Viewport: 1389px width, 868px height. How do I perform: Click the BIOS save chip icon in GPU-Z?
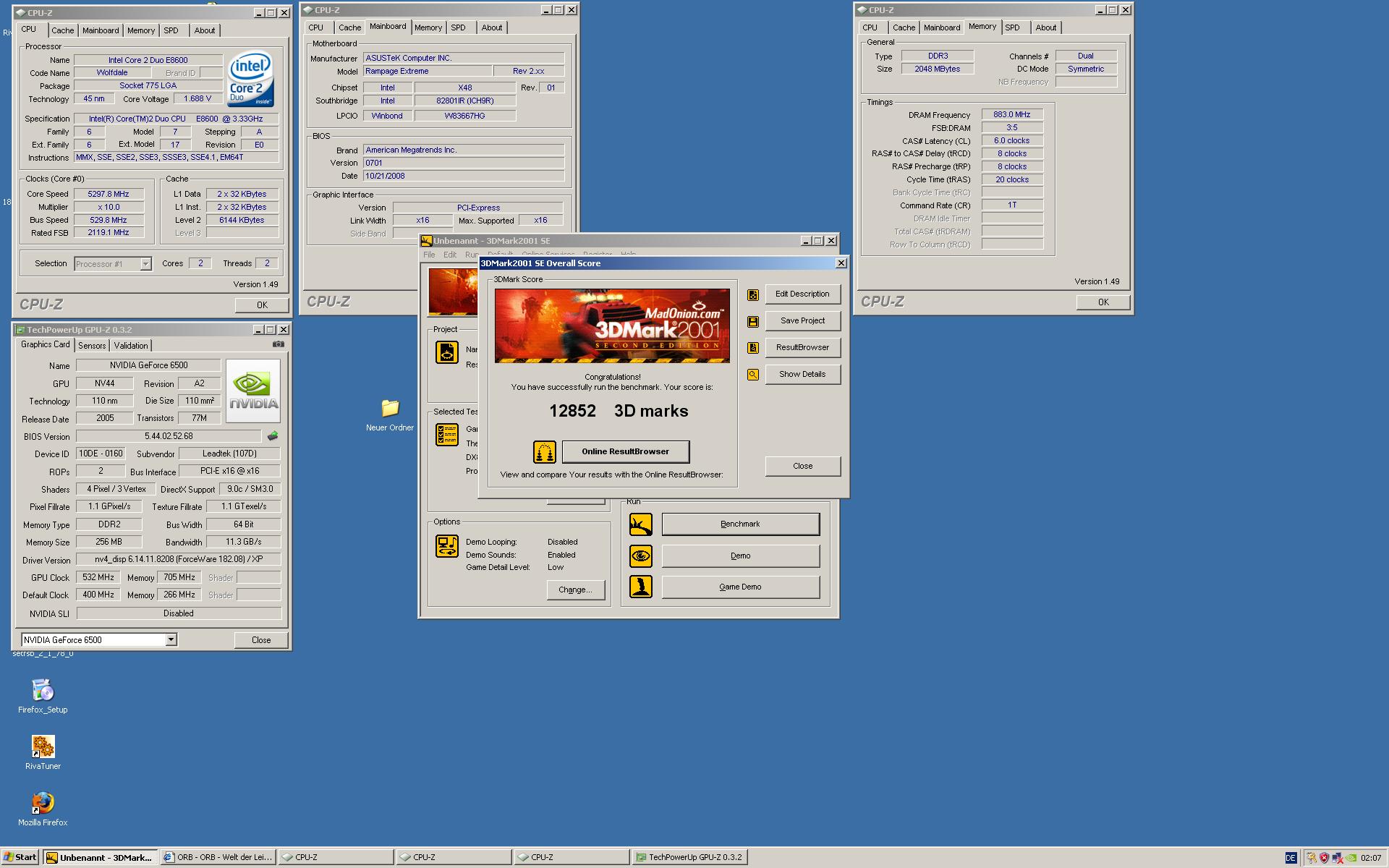(273, 436)
